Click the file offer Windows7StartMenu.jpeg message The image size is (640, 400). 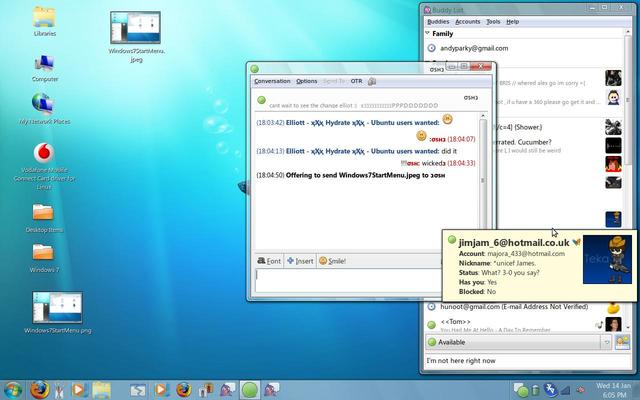[351, 176]
